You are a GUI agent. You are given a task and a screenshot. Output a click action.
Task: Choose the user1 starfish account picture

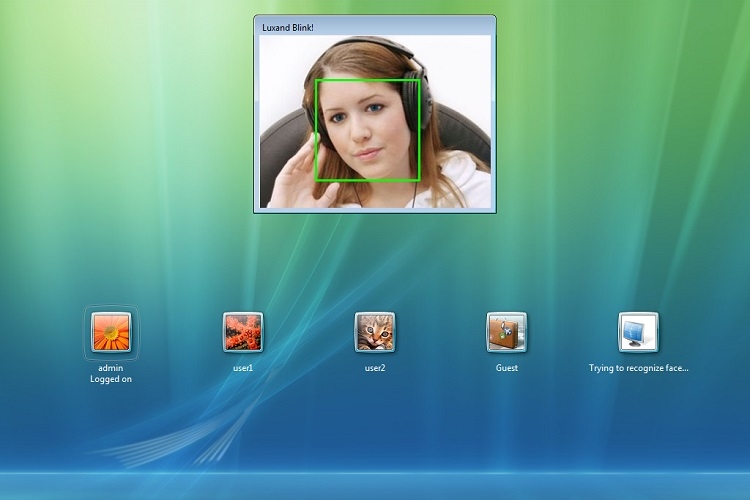[x=243, y=332]
